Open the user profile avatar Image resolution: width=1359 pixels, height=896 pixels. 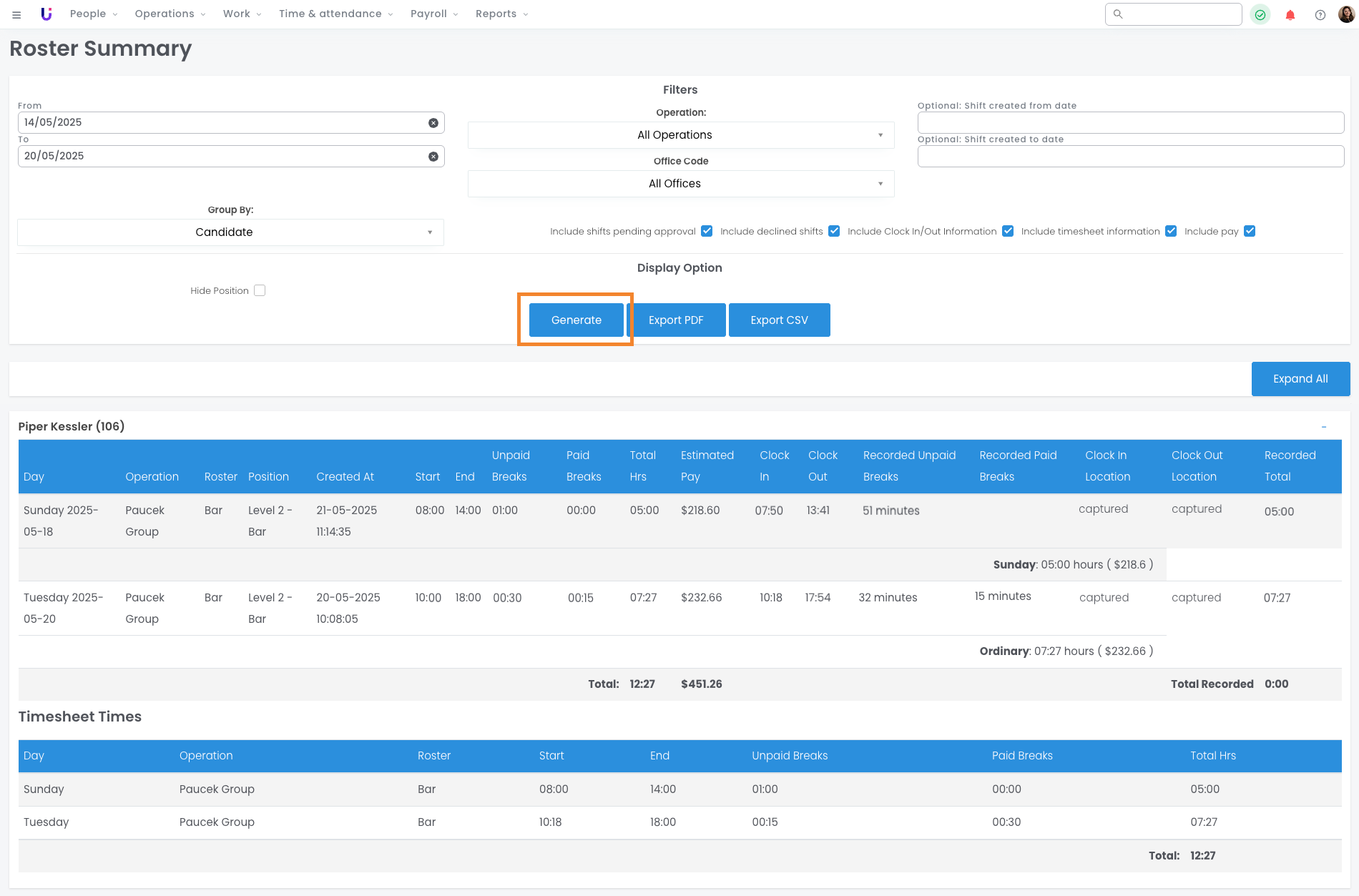[x=1345, y=14]
